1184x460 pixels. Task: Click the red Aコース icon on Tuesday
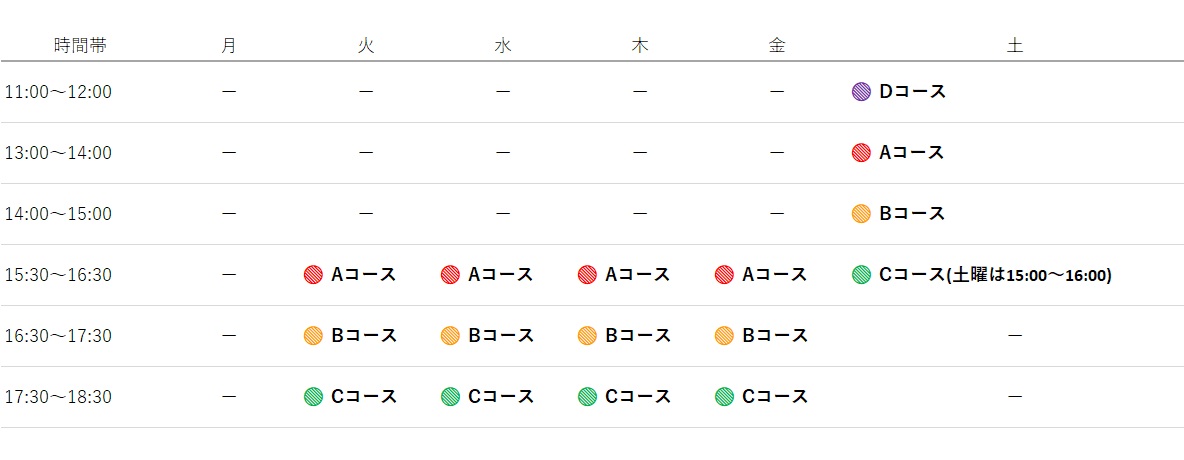[x=313, y=275]
